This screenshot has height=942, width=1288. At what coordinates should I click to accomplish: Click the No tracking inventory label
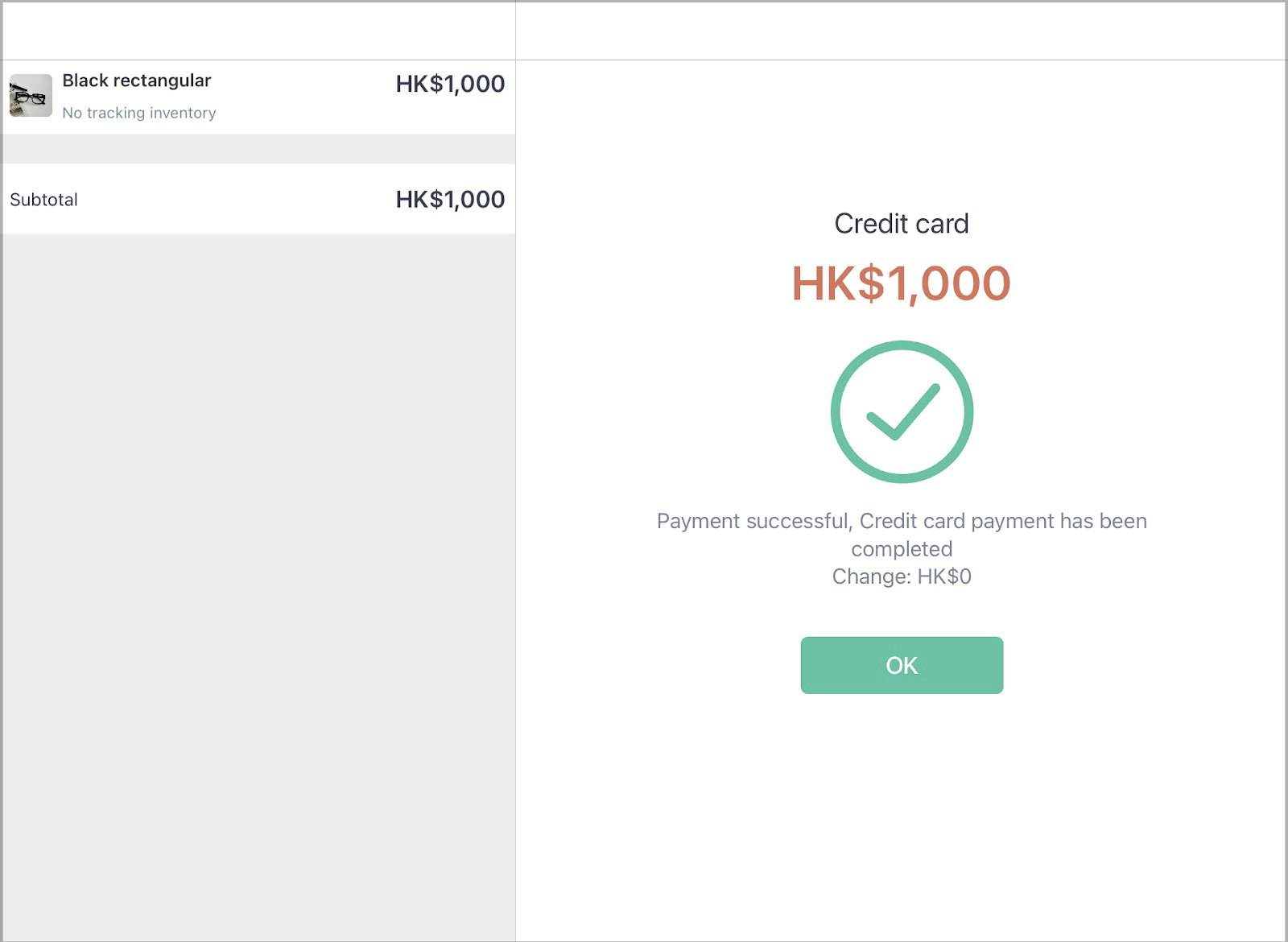pos(139,113)
